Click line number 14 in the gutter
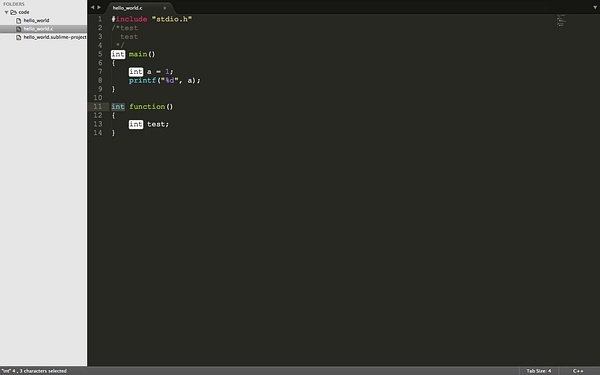This screenshot has width=600, height=375. coord(98,133)
